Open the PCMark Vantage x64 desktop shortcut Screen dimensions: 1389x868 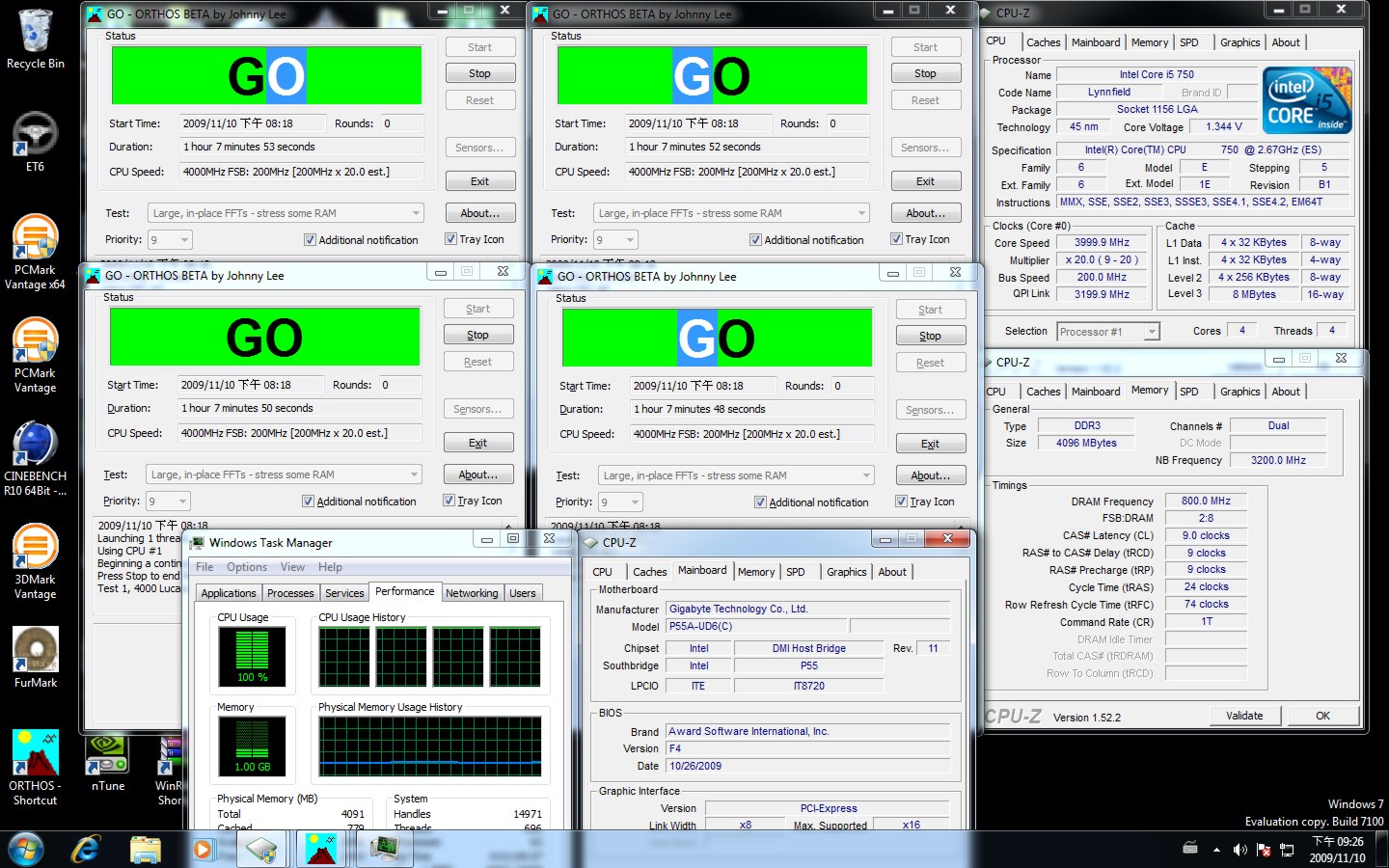[x=35, y=253]
